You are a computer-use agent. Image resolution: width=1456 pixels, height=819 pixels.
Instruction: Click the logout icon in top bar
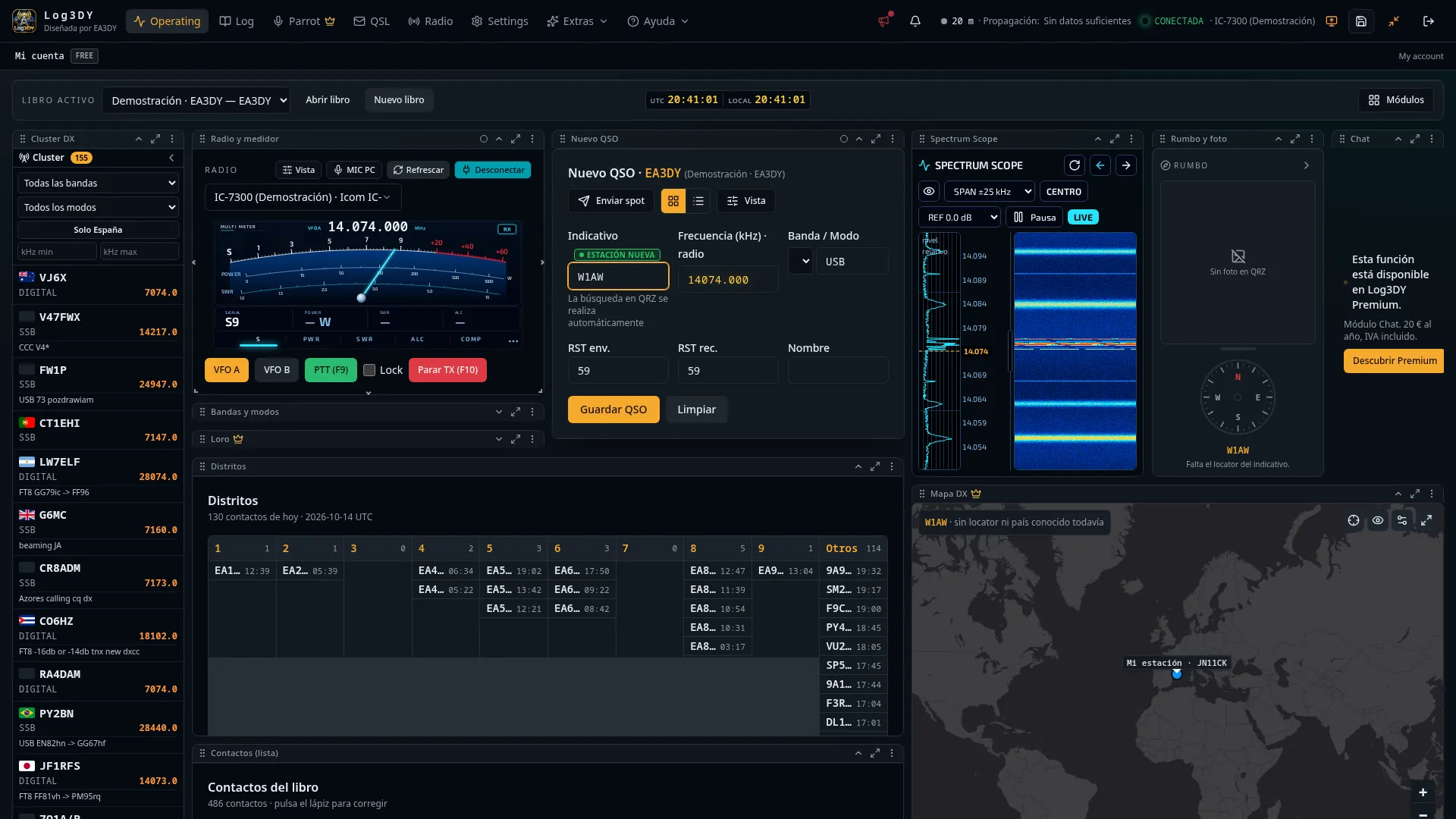tap(1429, 21)
